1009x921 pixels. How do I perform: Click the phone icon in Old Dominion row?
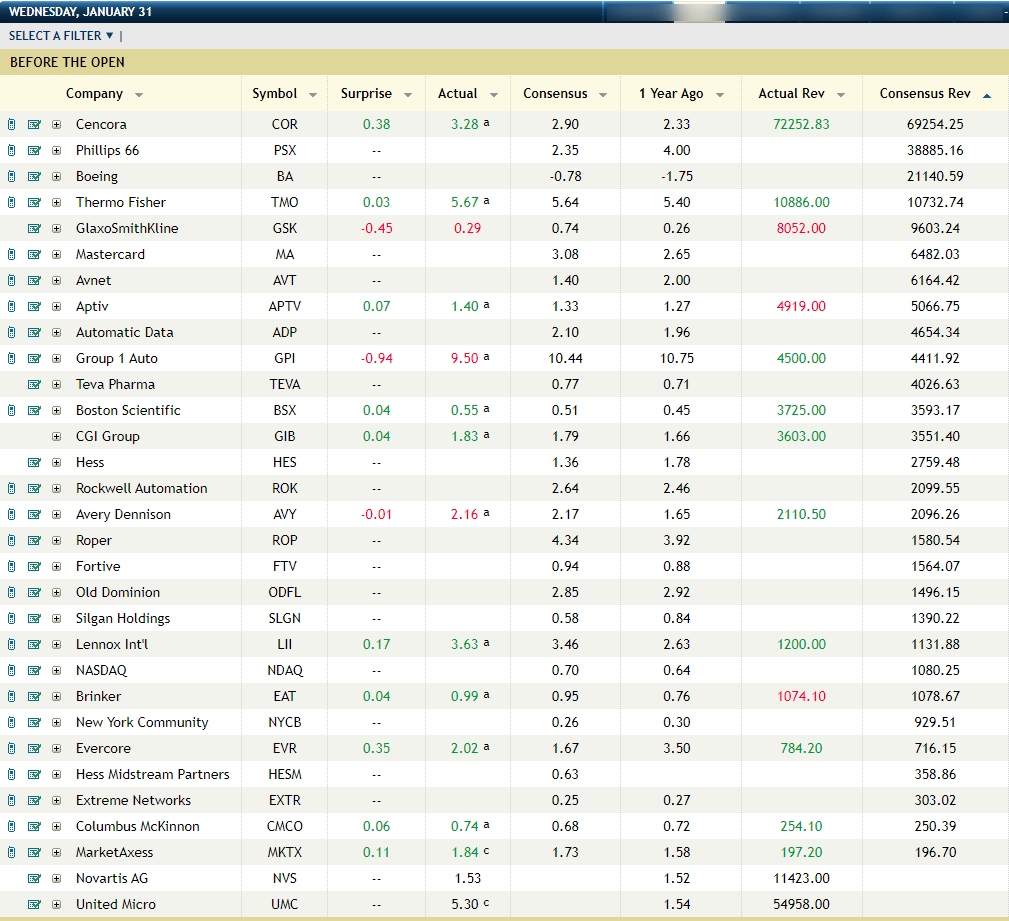click(11, 593)
